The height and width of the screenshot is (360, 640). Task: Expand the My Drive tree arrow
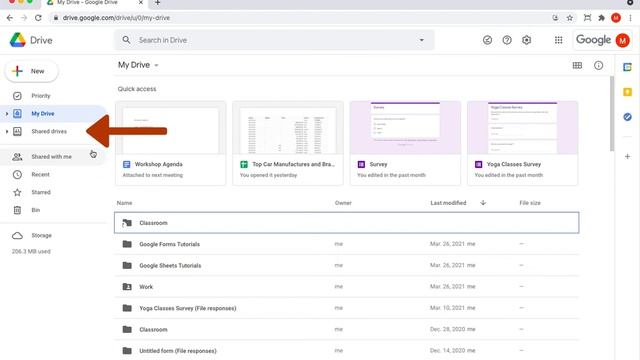coord(7,113)
